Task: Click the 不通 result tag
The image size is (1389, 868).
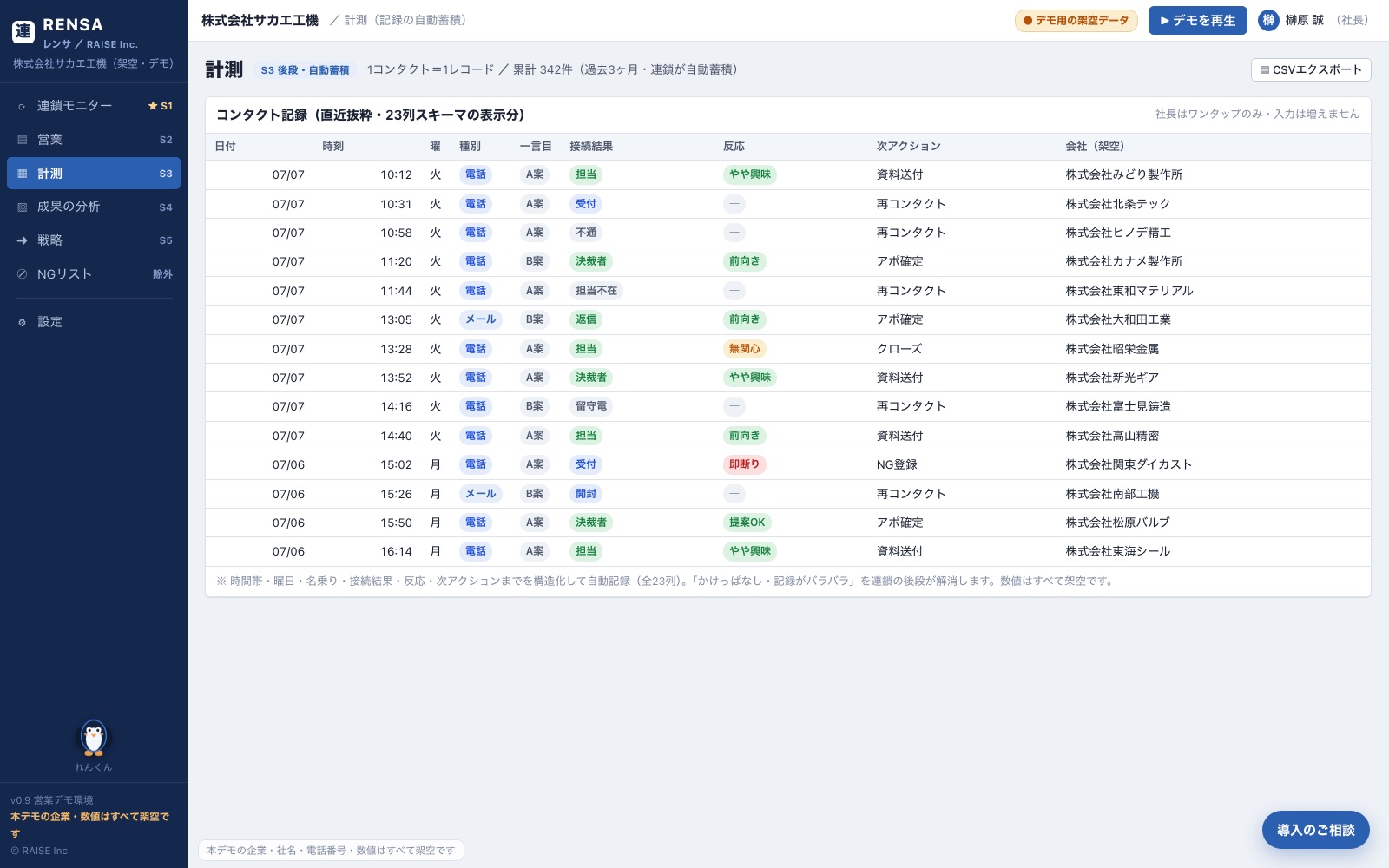Action: click(x=586, y=233)
